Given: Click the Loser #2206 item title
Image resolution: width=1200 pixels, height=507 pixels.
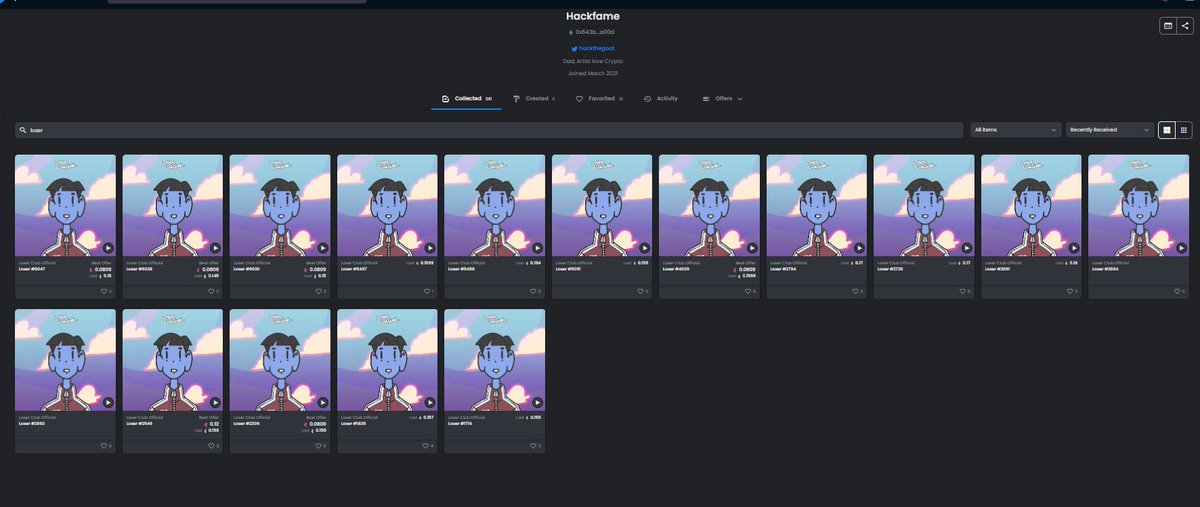Looking at the screenshot, I should (x=247, y=424).
